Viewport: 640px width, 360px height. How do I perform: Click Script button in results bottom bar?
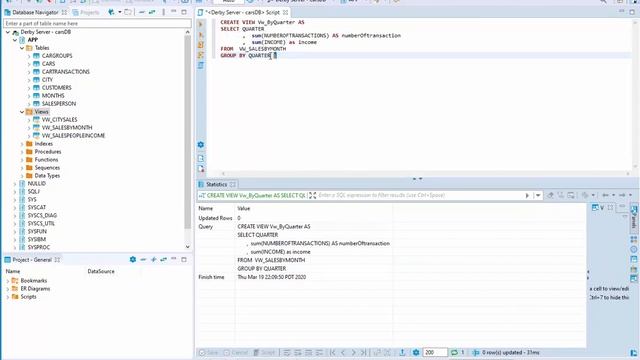tap(264, 352)
